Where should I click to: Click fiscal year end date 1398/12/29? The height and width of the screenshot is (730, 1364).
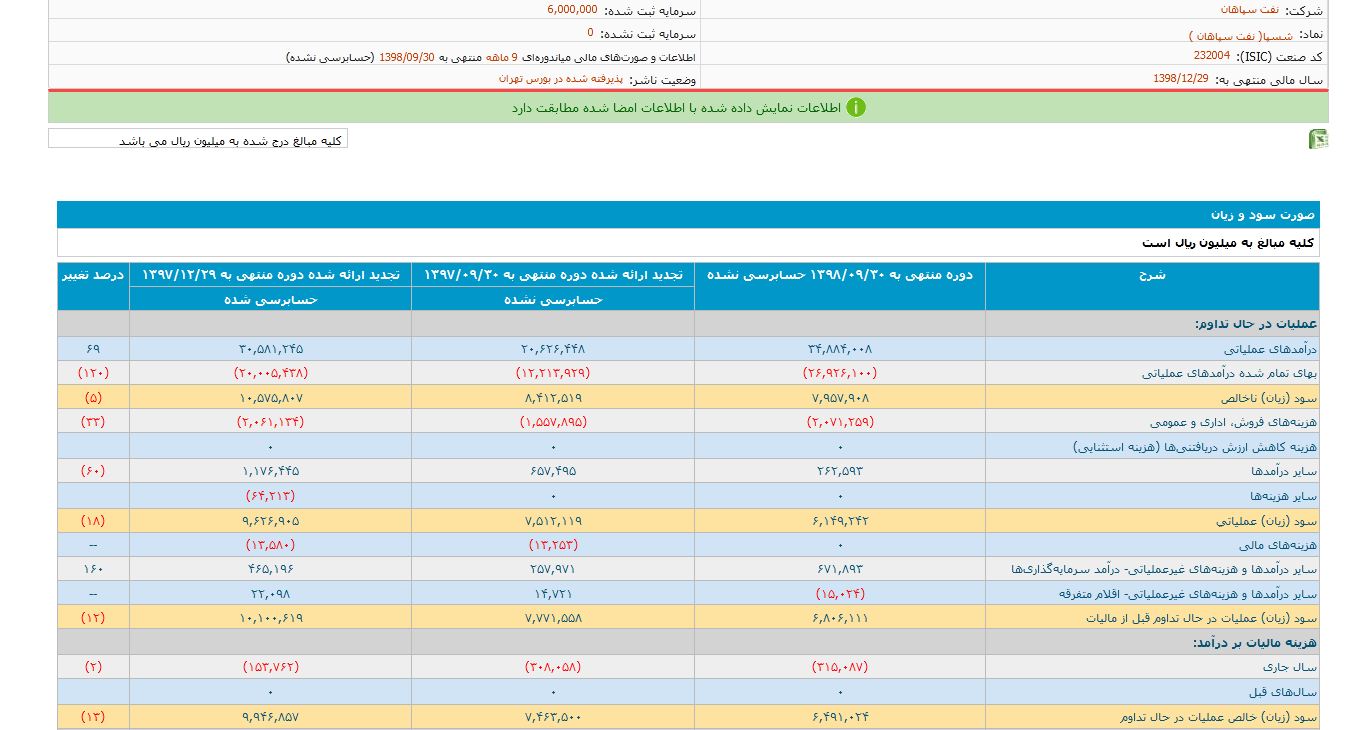tap(1180, 78)
